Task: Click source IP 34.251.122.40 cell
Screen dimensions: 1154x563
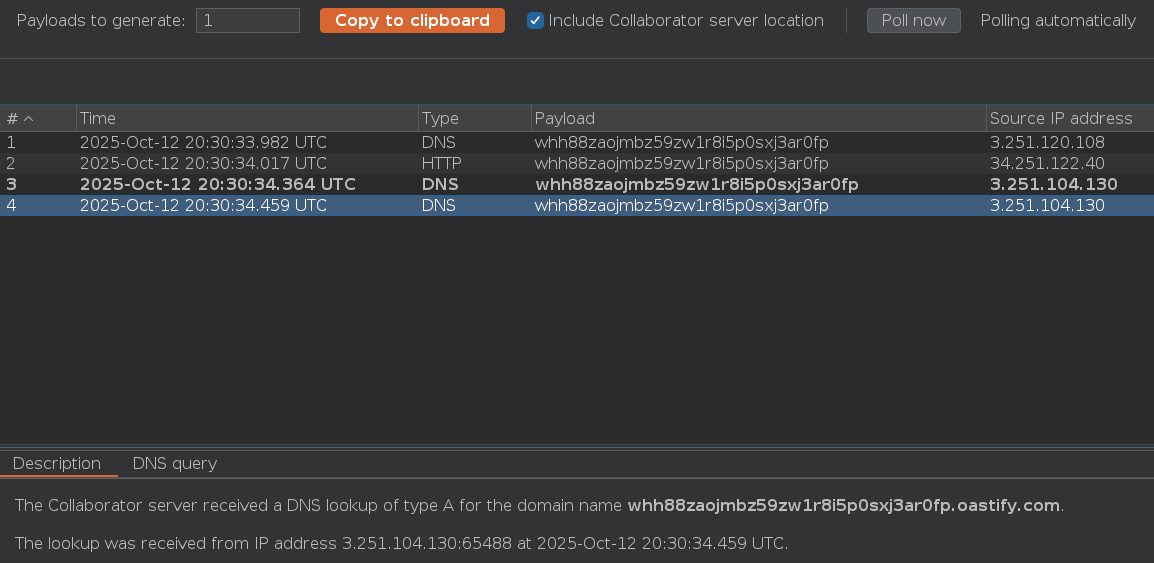Action: coord(1046,164)
